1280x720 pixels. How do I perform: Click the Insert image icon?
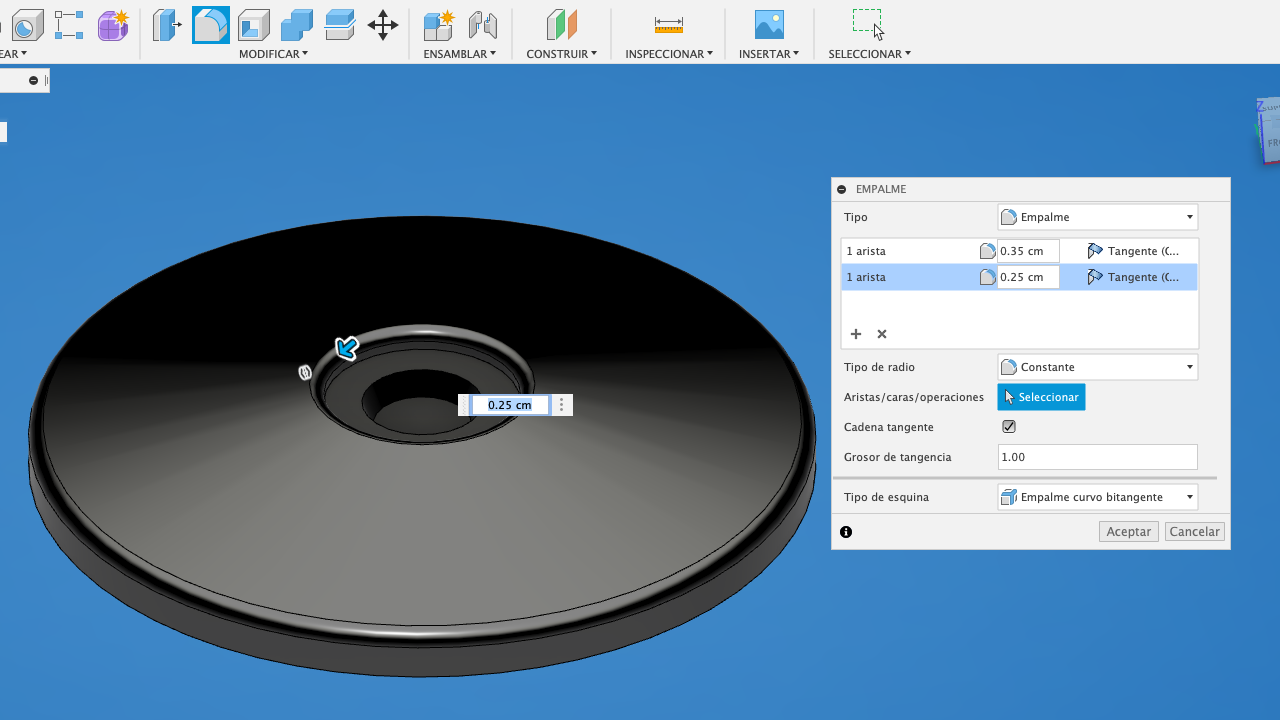pyautogui.click(x=769, y=24)
